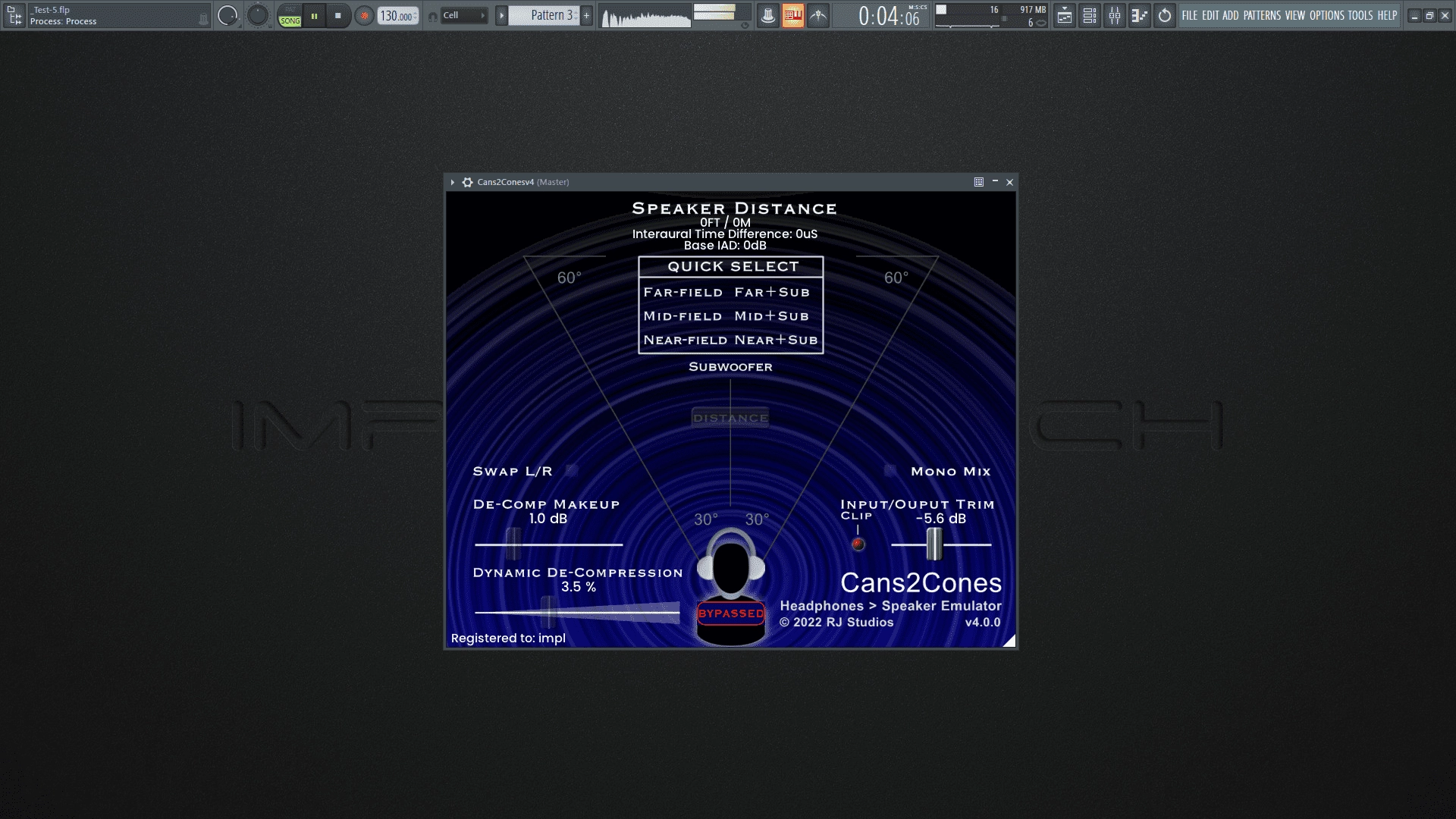Click the Cans2Cones preset grid icon
1456x819 pixels.
coord(979,182)
